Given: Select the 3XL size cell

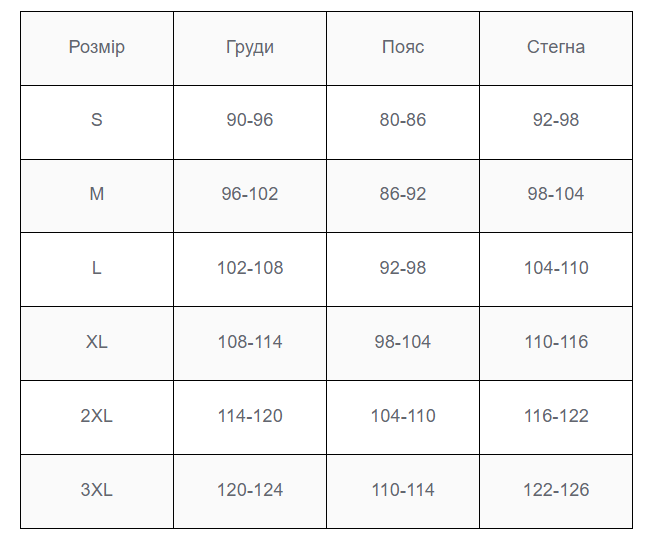Looking at the screenshot, I should click(x=97, y=491).
